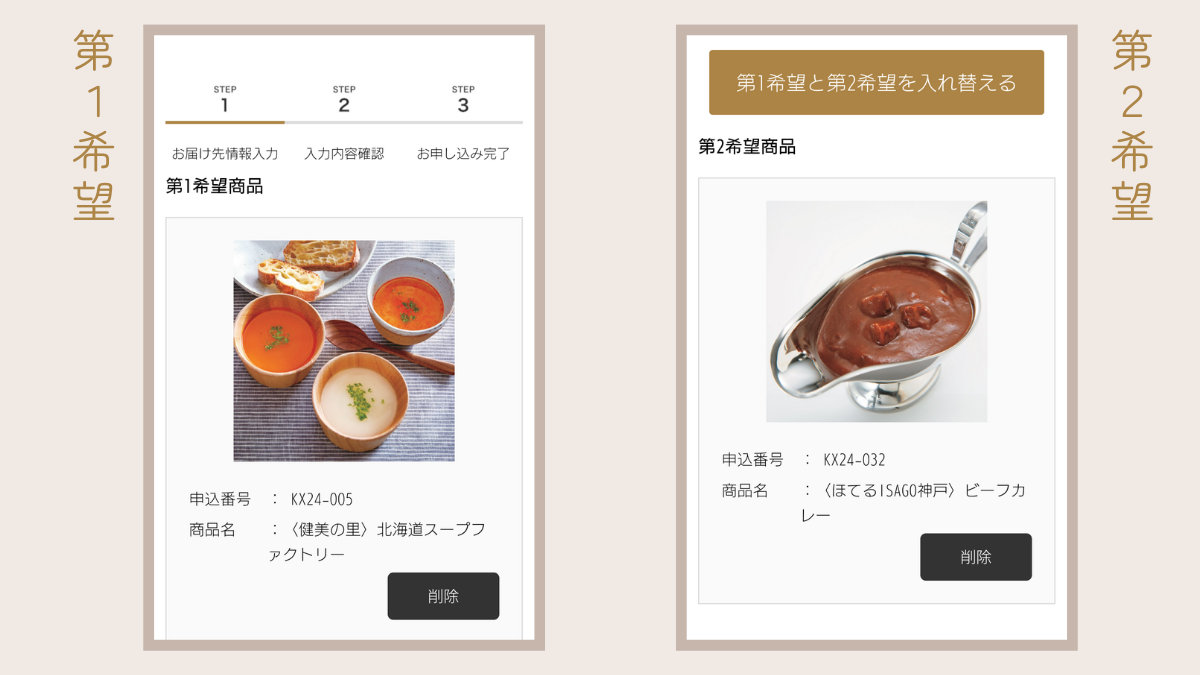The height and width of the screenshot is (675, 1200).
Task: Click the vertical 第2希望 title on the right
Action: (x=1132, y=126)
